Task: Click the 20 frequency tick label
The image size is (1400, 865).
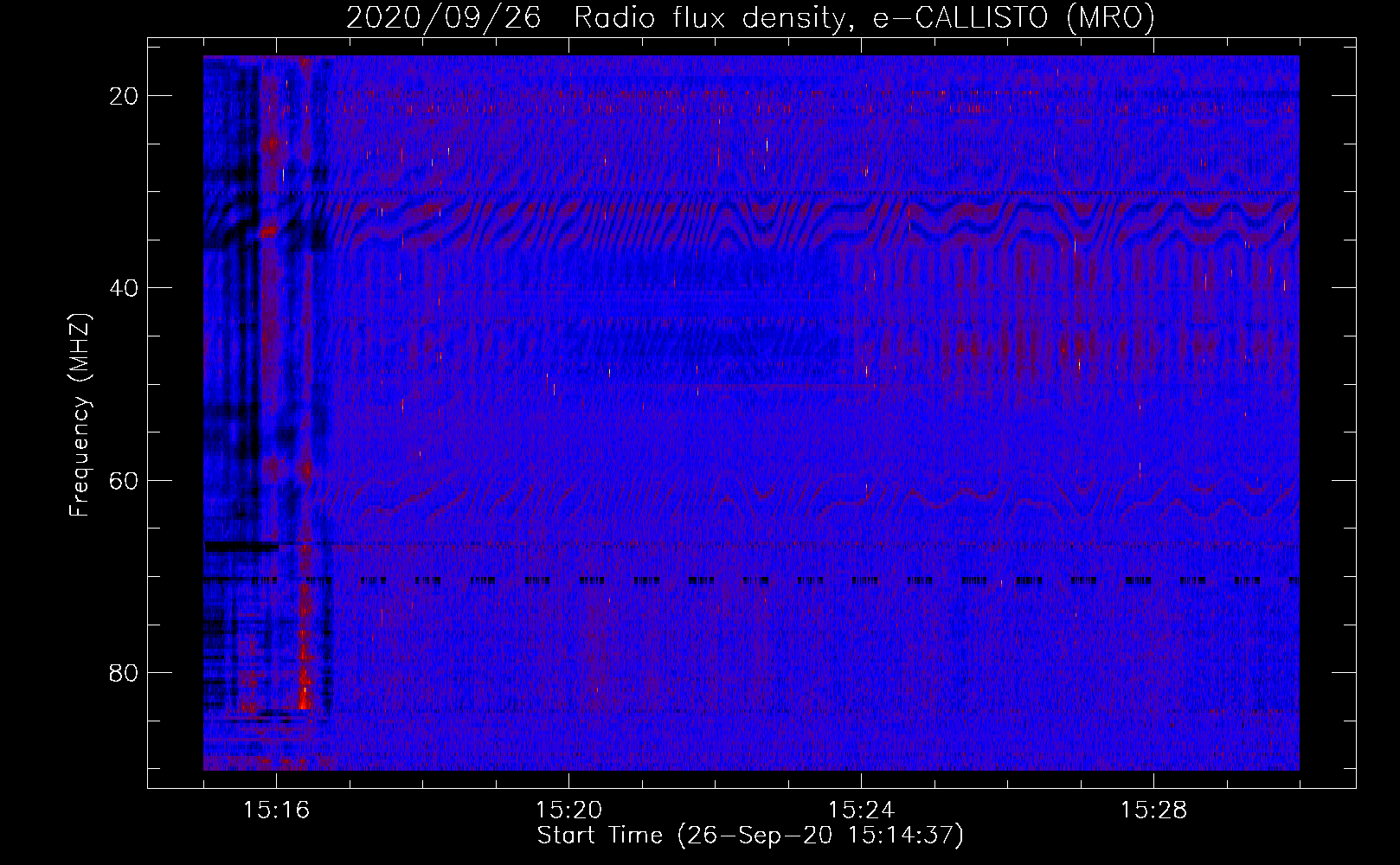Action: click(125, 96)
